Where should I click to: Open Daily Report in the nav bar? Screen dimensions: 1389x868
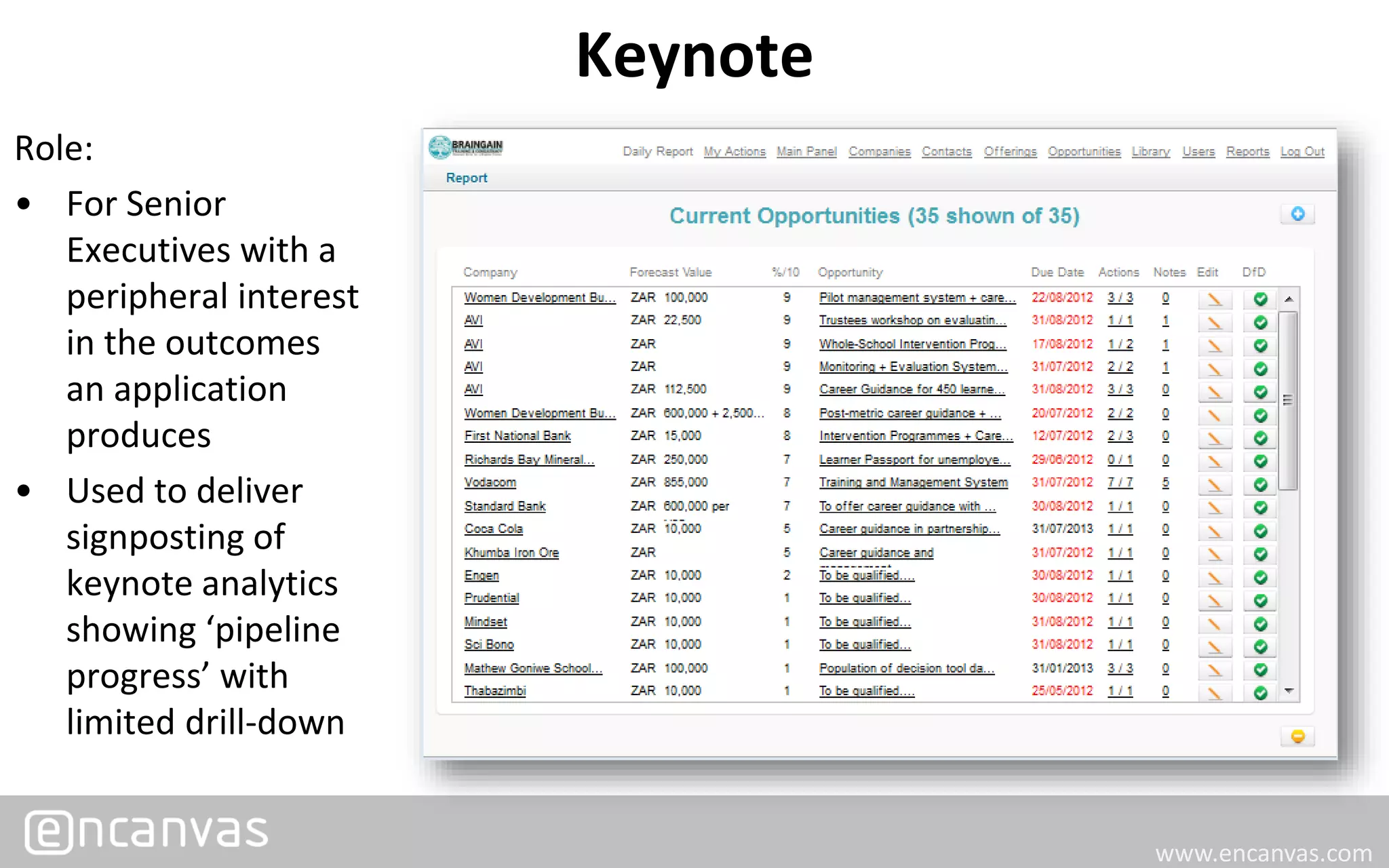(x=658, y=152)
